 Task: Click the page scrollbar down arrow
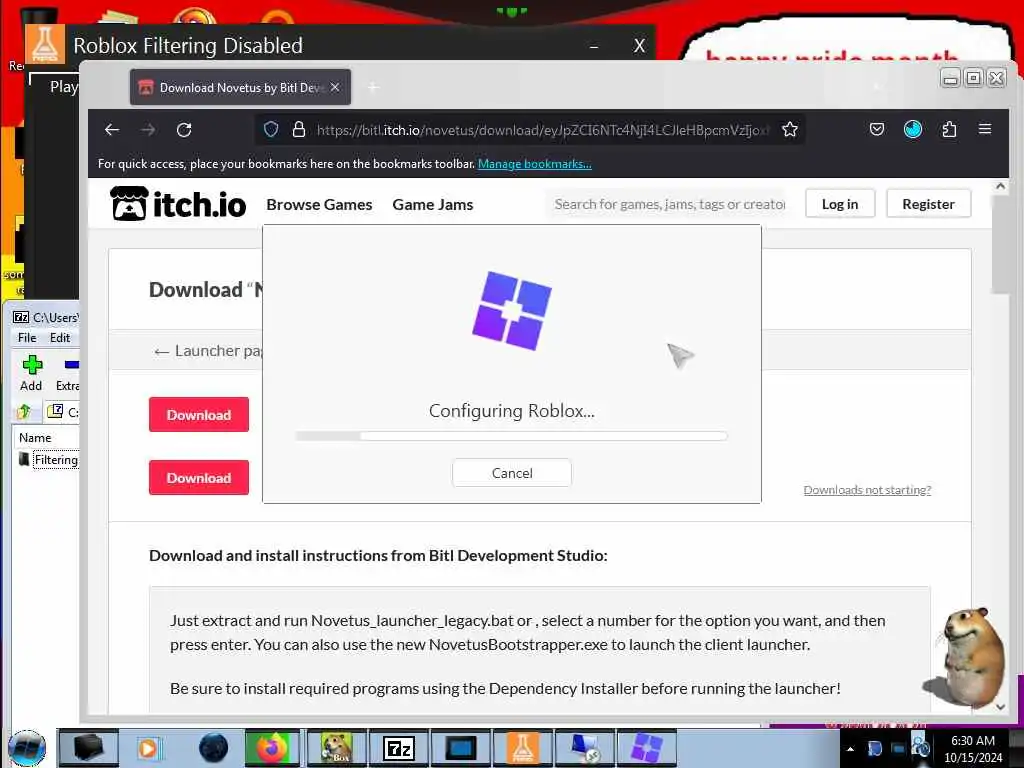(x=1000, y=706)
